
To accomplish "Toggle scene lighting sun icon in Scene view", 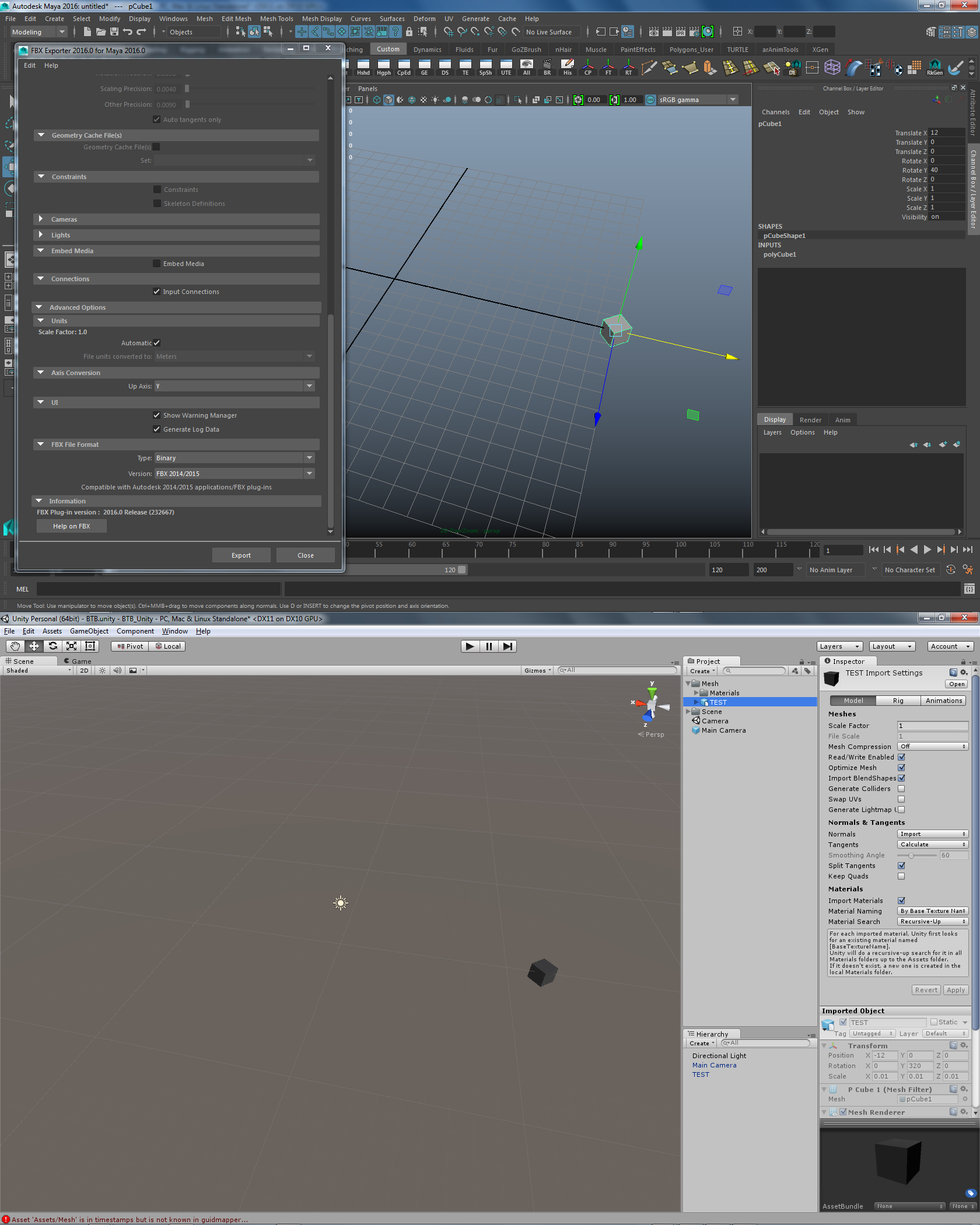I will (x=103, y=670).
